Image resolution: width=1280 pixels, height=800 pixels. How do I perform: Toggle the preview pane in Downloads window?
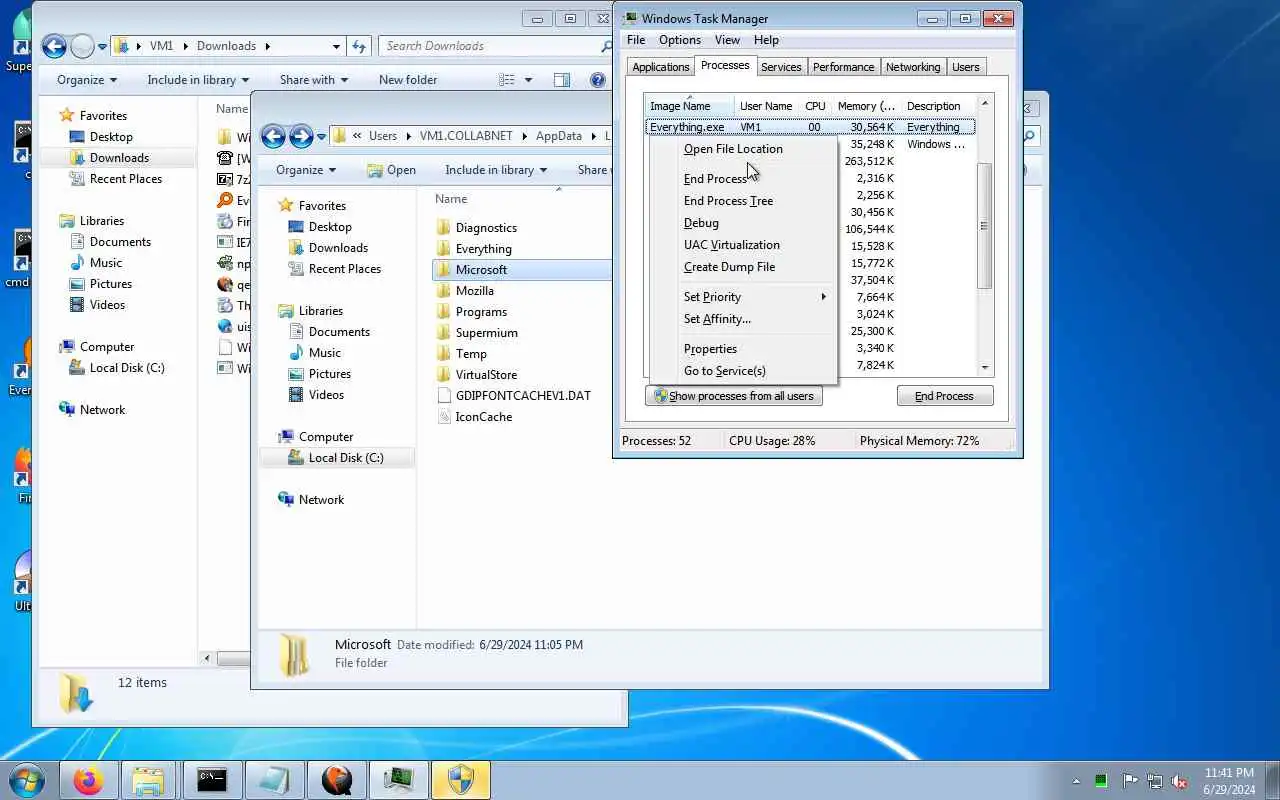pos(562,80)
